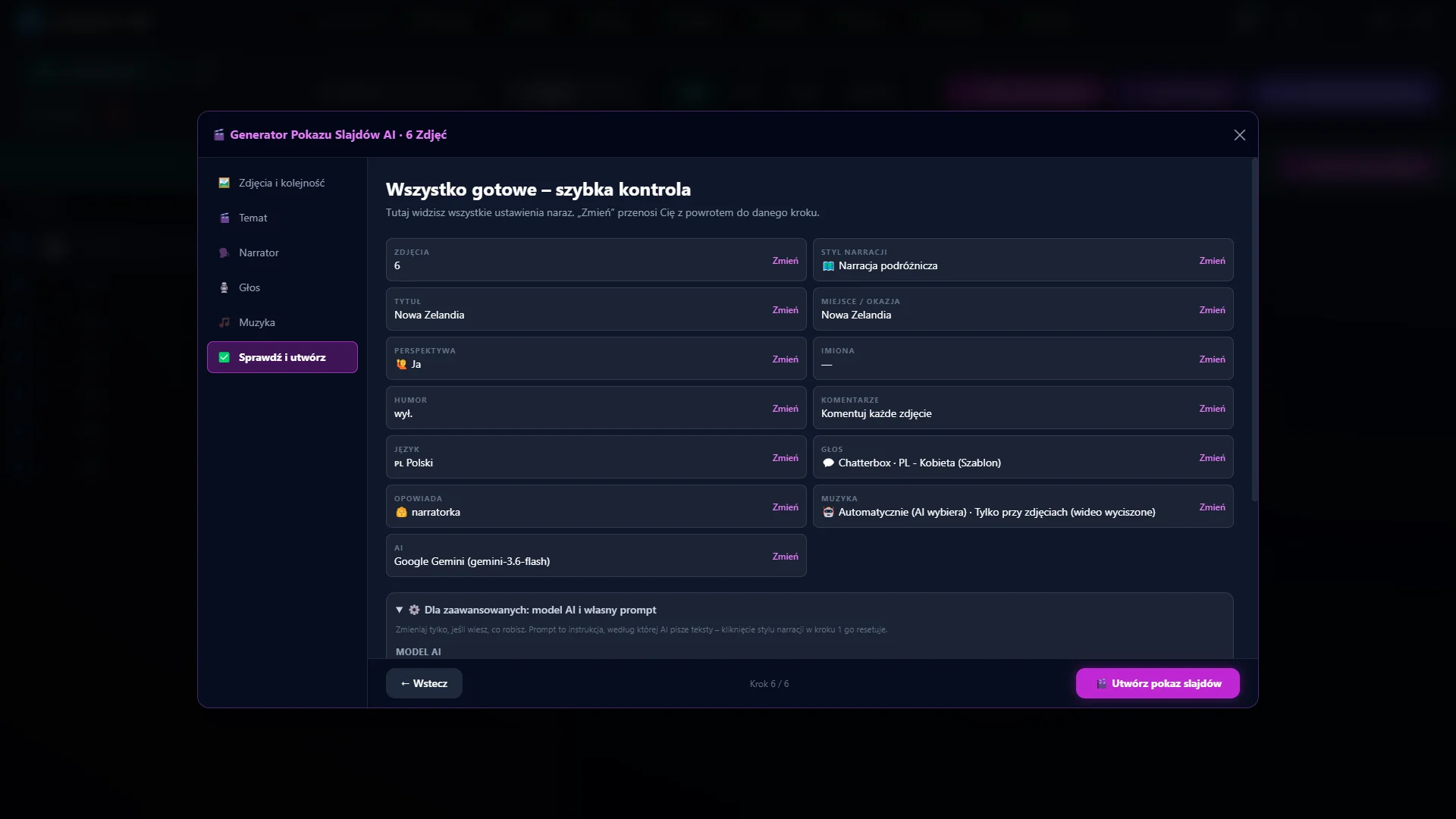Viewport: 1456px width, 819px height.
Task: Go back with the Wstecz button
Action: (x=424, y=683)
